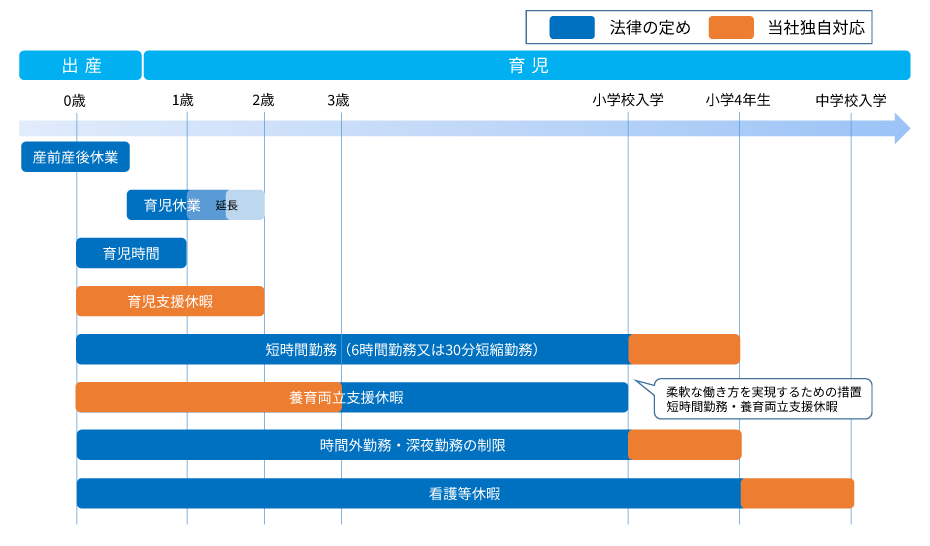The height and width of the screenshot is (546, 930).
Task: Select the 育児時間 bar
Action: [x=131, y=253]
